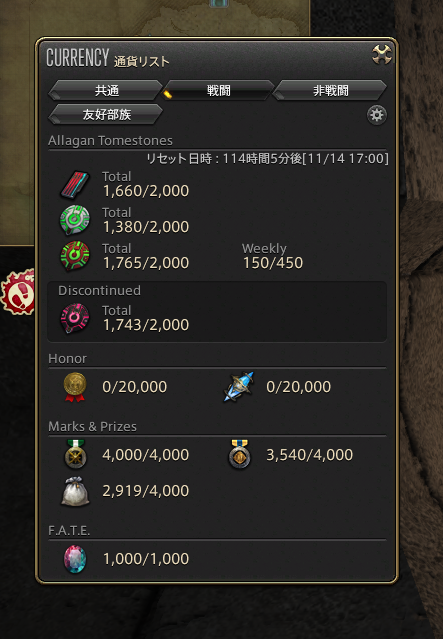Click the bicolor gemstone icon
The width and height of the screenshot is (443, 639).
75,559
